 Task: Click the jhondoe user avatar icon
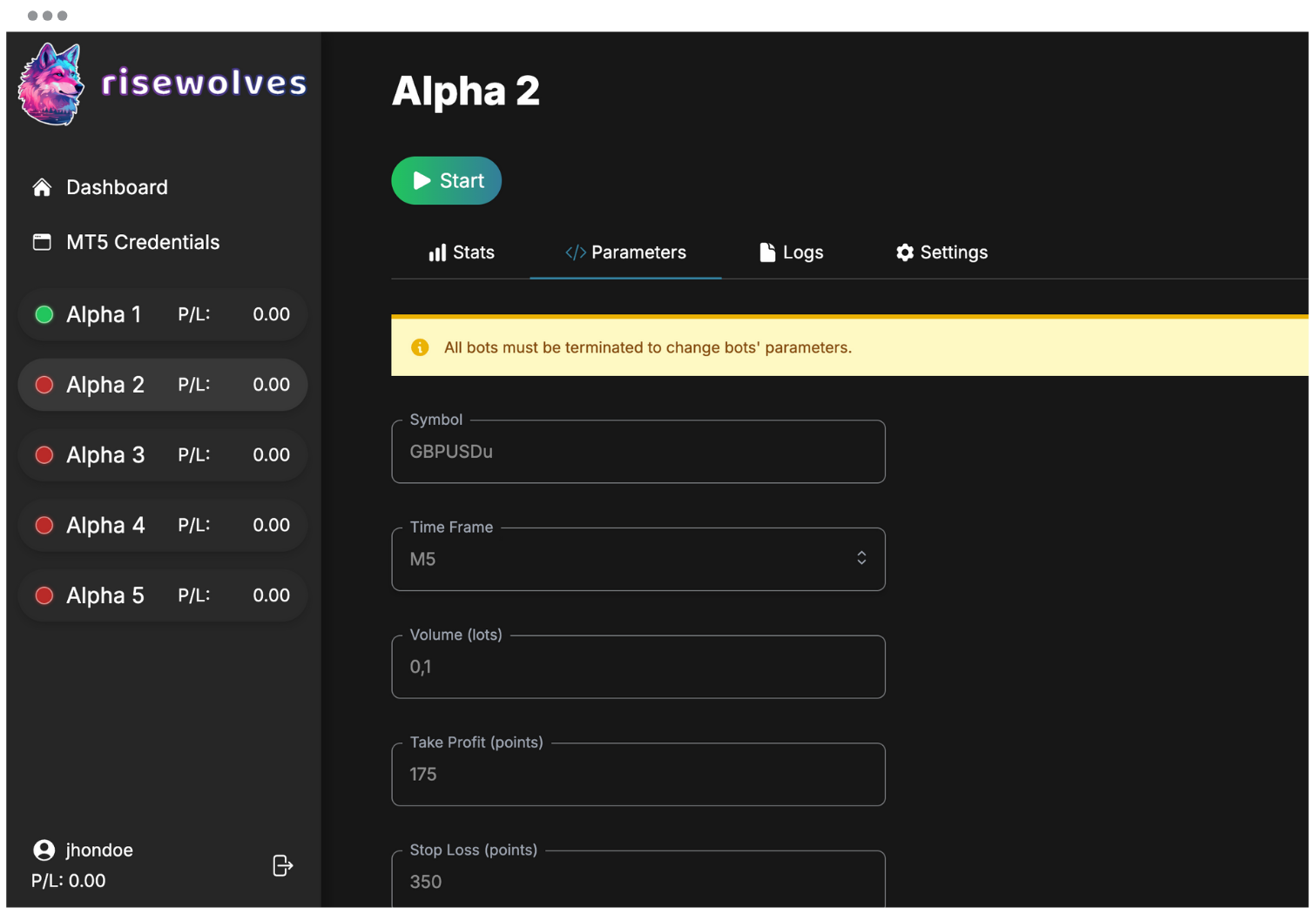pos(44,850)
